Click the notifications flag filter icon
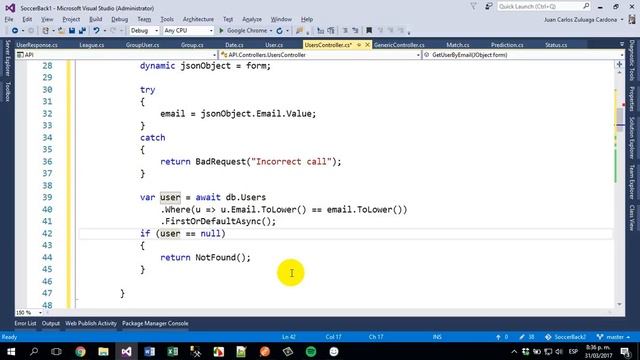 [473, 7]
